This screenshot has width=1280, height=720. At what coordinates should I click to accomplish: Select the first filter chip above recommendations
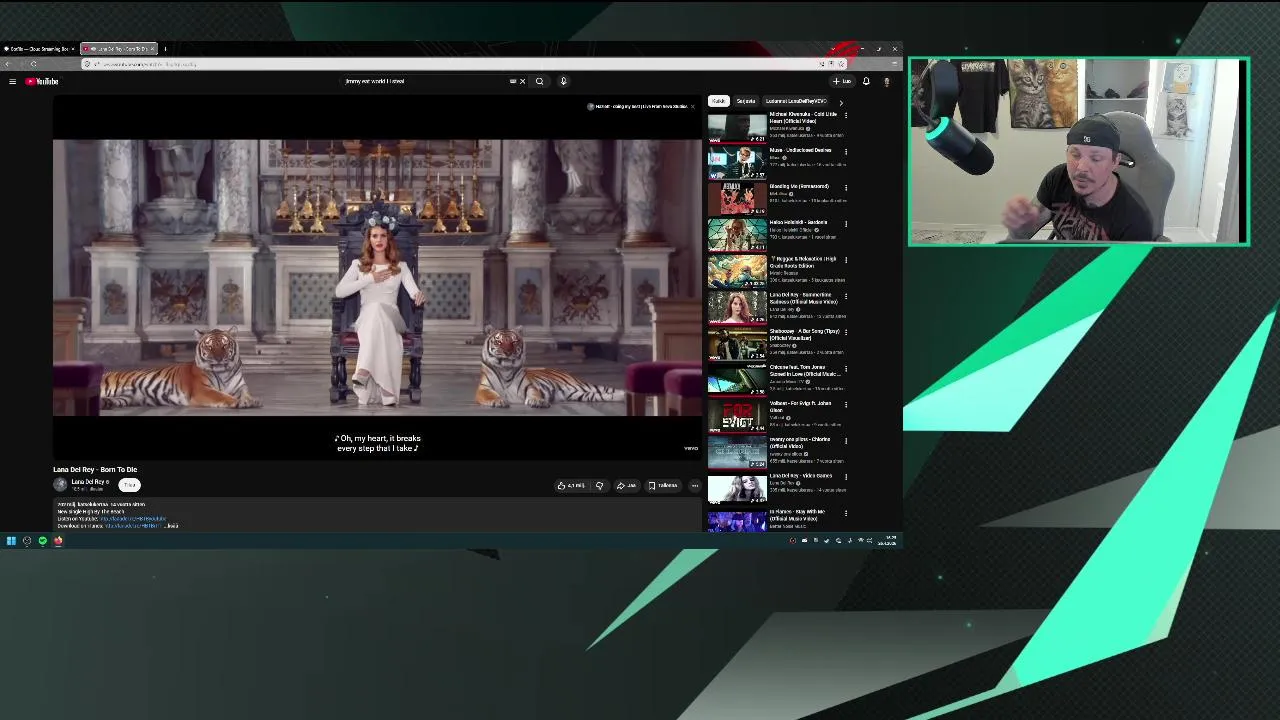718,101
